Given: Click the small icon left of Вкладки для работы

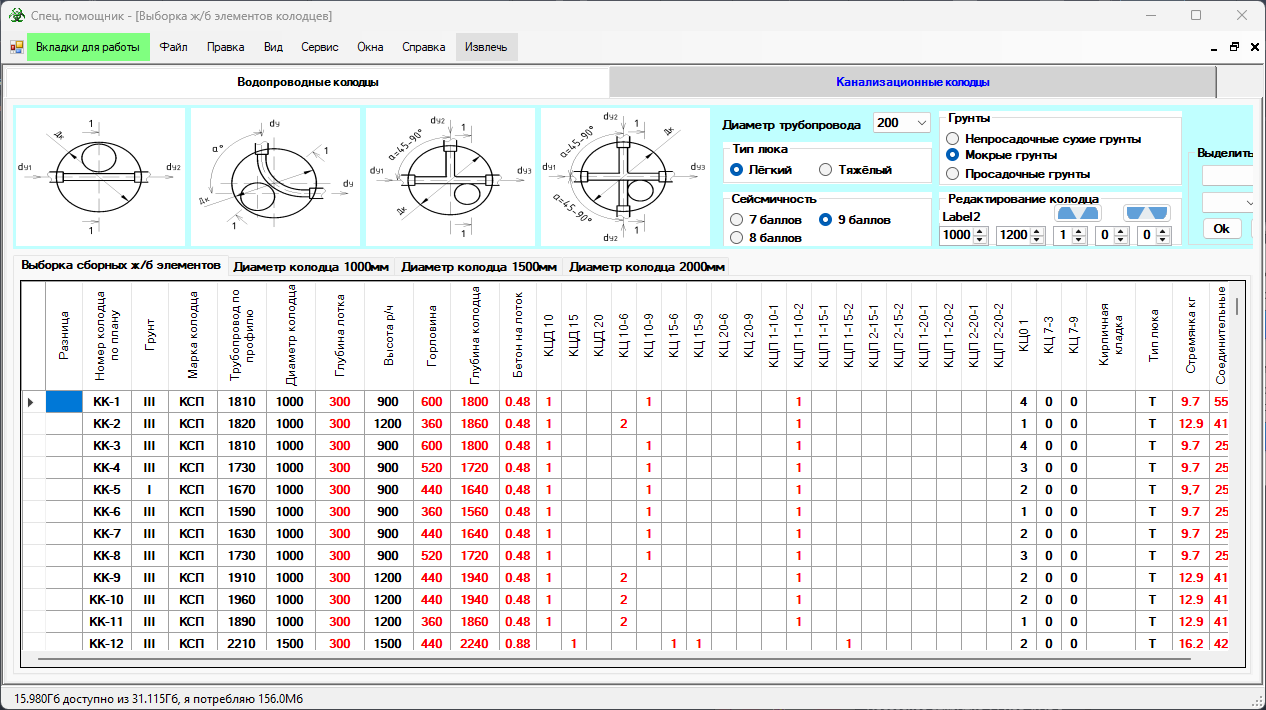Looking at the screenshot, I should (16, 47).
